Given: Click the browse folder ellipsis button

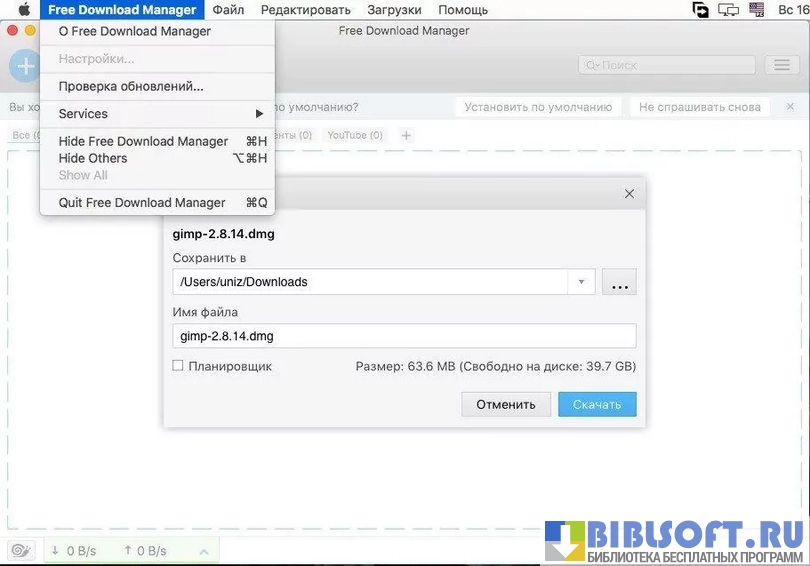Looking at the screenshot, I should 619,282.
